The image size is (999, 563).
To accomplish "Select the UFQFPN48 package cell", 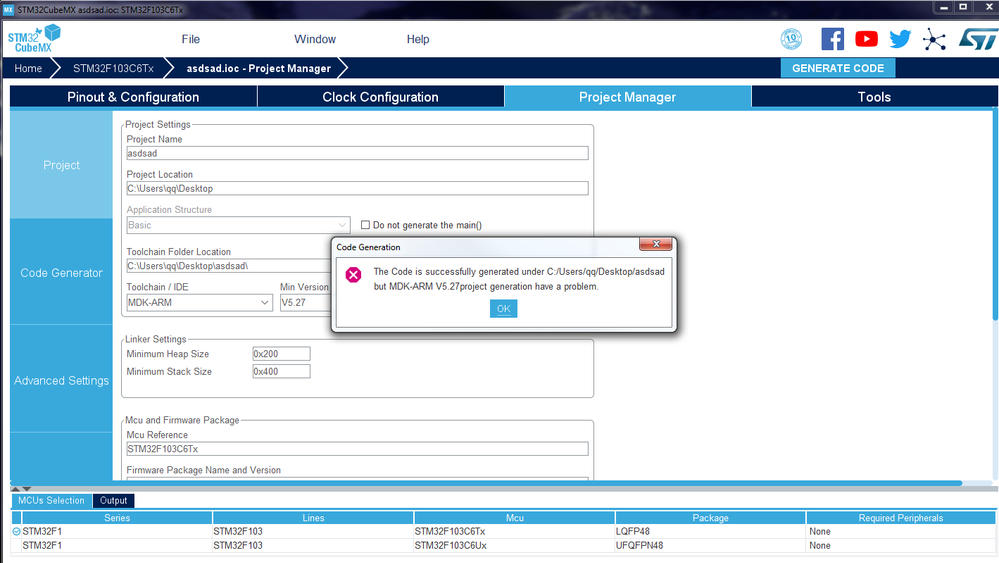I will 710,545.
